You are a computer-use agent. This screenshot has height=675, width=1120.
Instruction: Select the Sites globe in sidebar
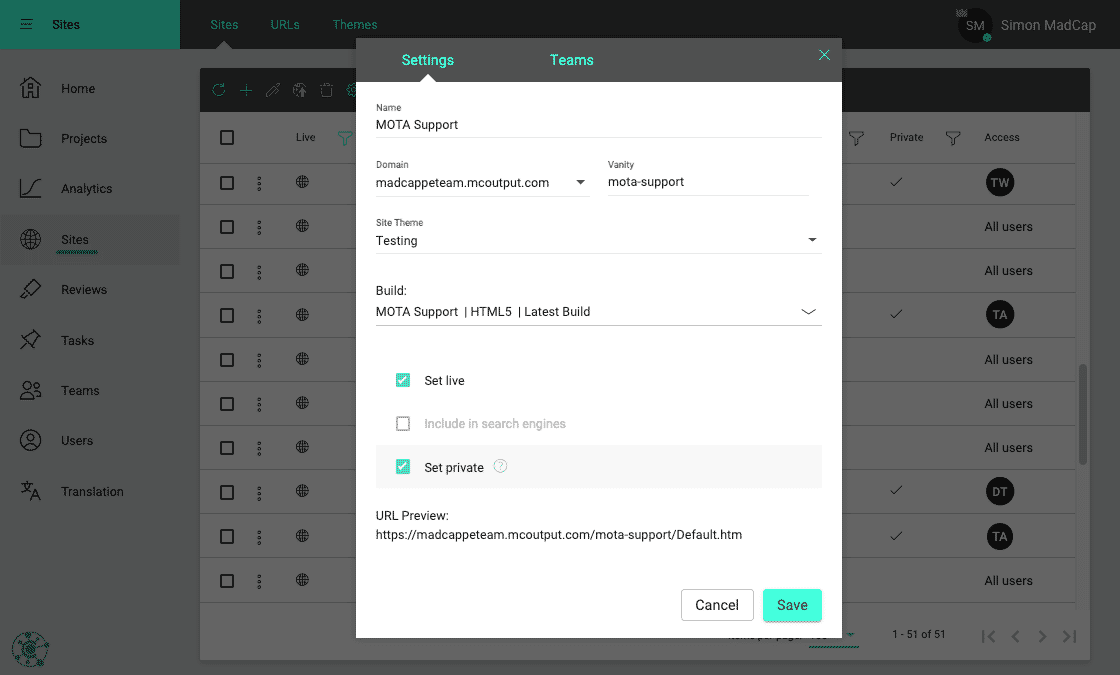pos(30,239)
